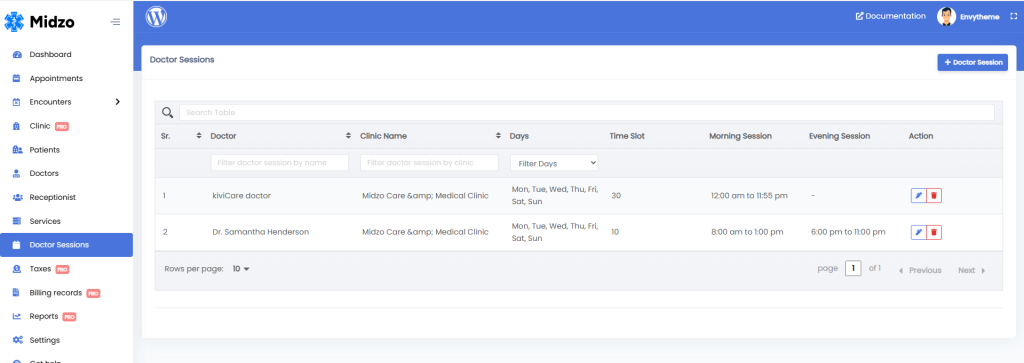Edit kiviCare doctor session pencil icon
This screenshot has width=1024, height=363.
(918, 195)
